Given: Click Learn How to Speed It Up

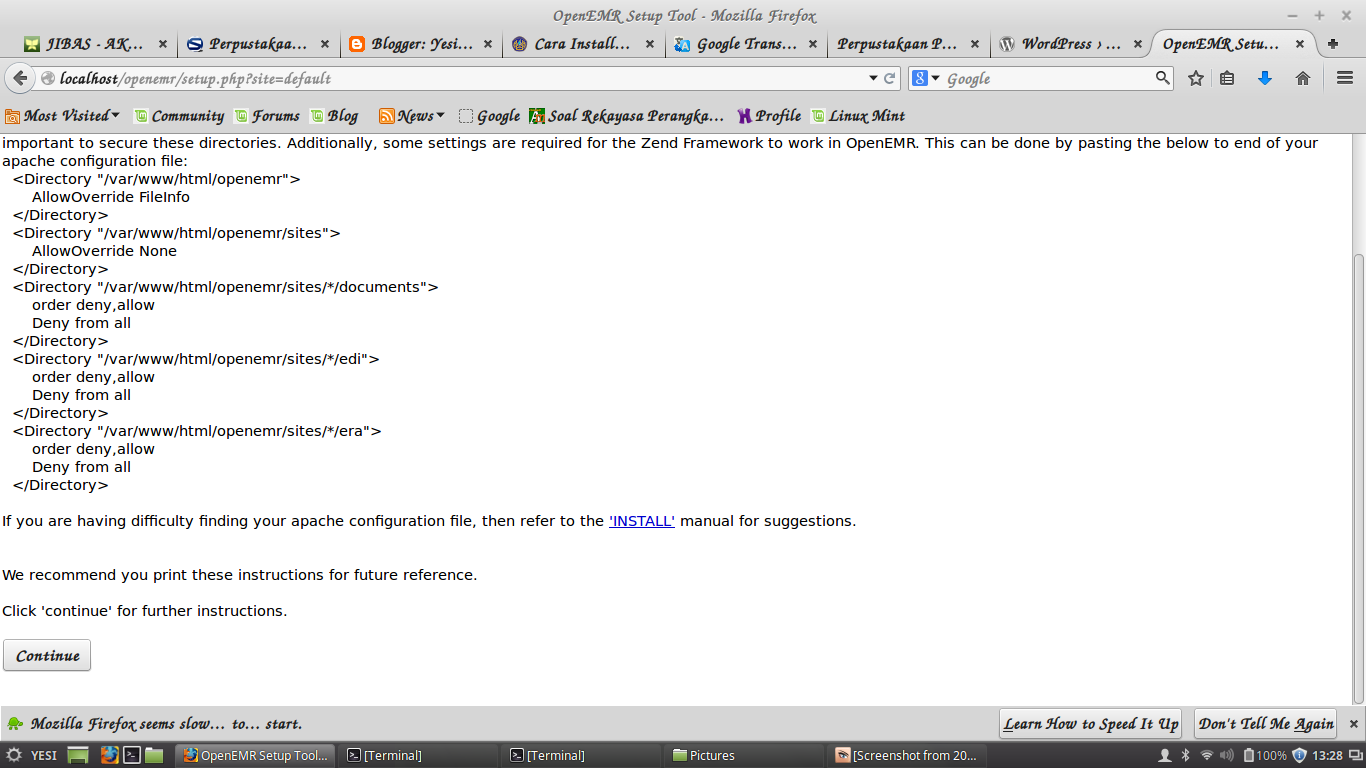Looking at the screenshot, I should (x=1091, y=724).
